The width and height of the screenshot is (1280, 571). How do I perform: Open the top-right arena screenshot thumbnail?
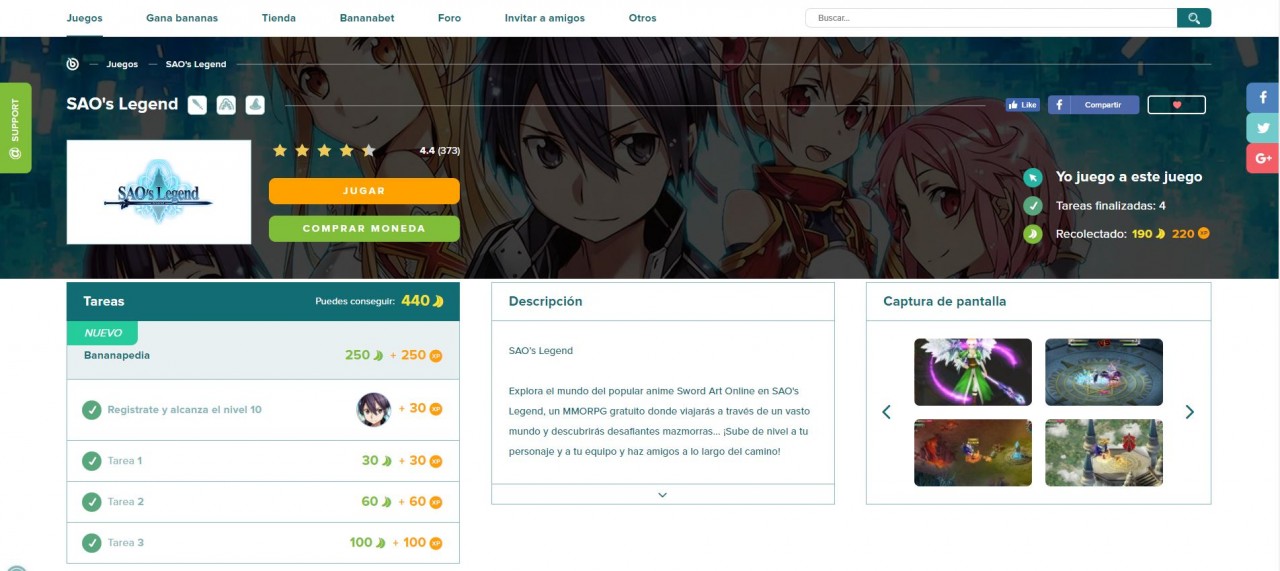click(x=1104, y=372)
